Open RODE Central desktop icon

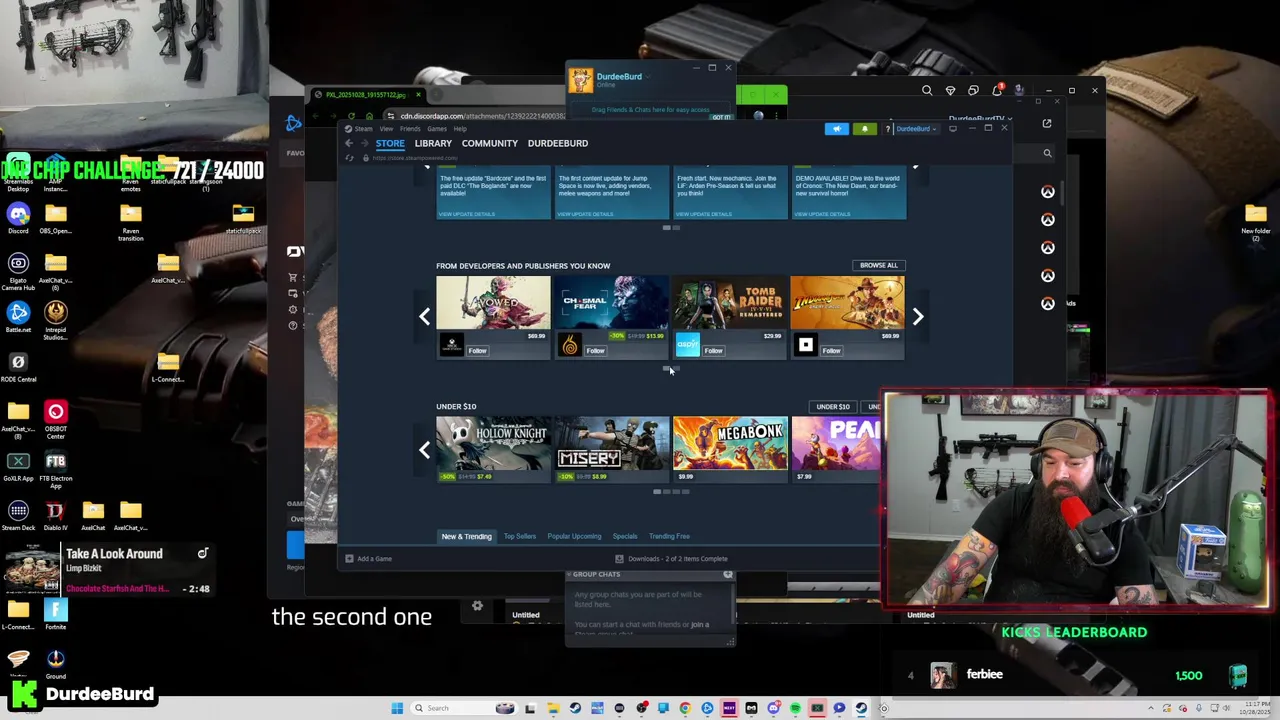(x=18, y=367)
